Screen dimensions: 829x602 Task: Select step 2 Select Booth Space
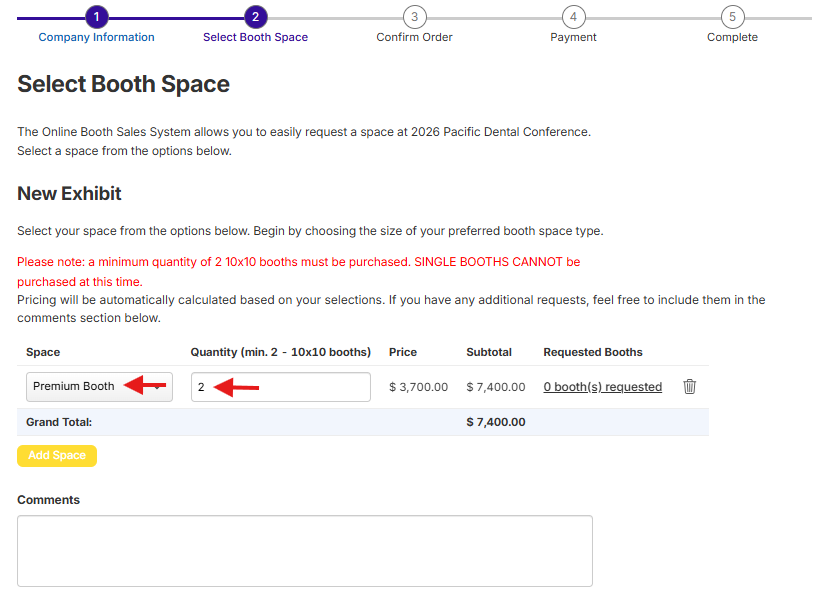point(255,25)
